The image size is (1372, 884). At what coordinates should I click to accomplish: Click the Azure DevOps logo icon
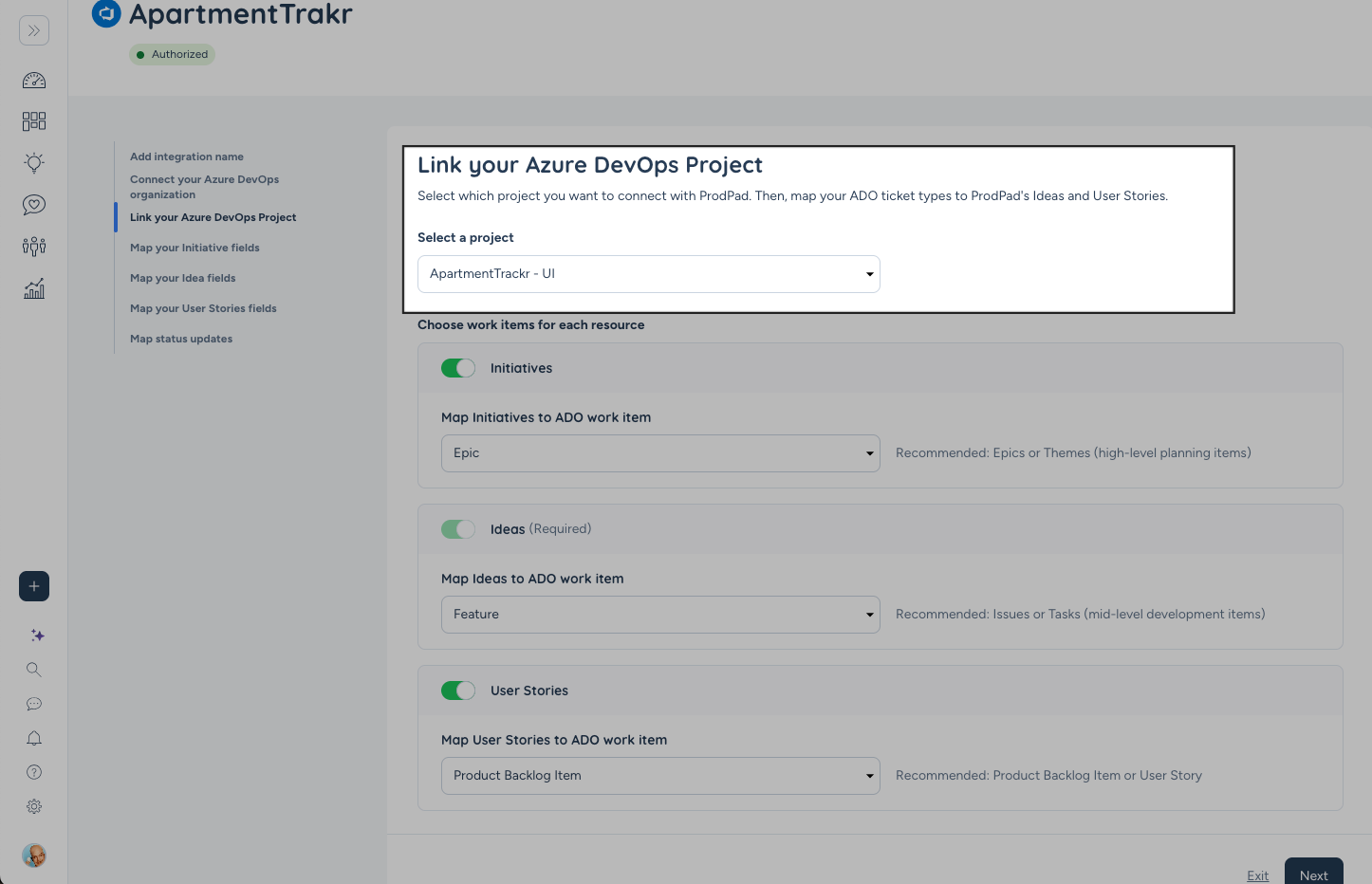coord(106,13)
